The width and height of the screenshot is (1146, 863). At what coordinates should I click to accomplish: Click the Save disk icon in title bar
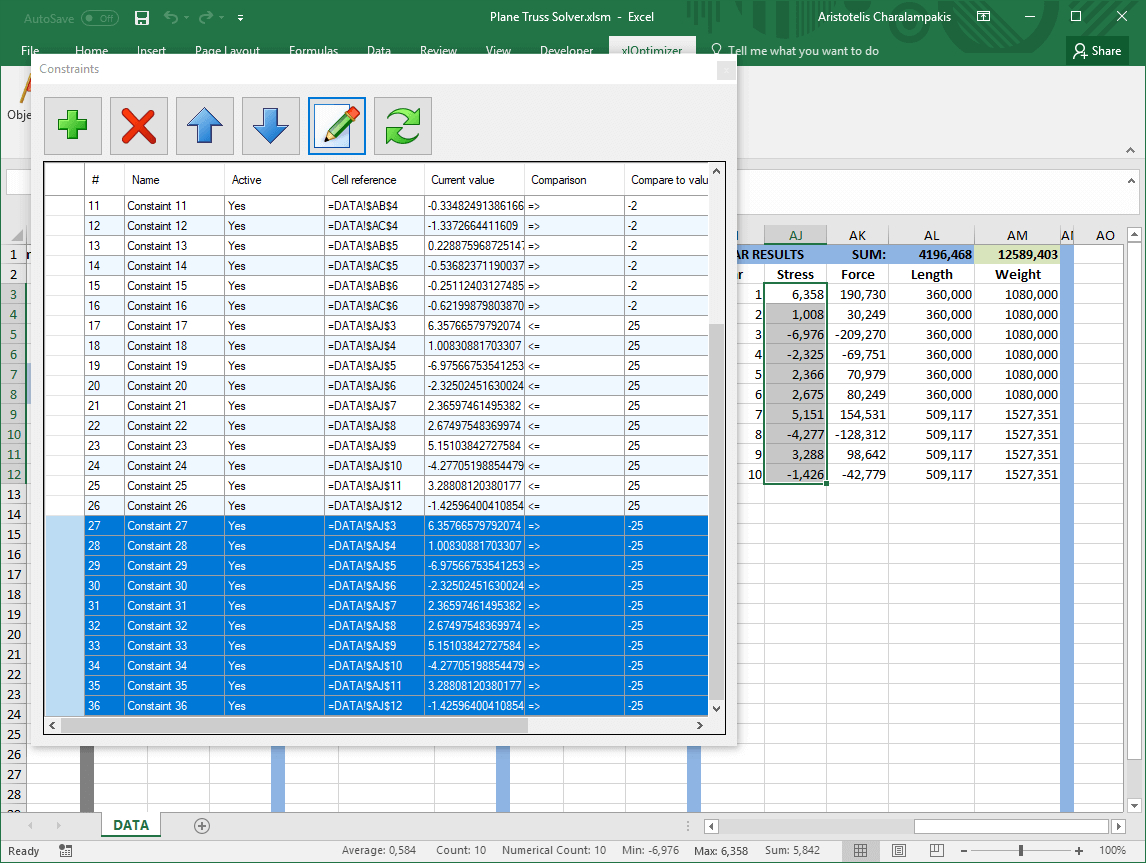click(x=141, y=18)
